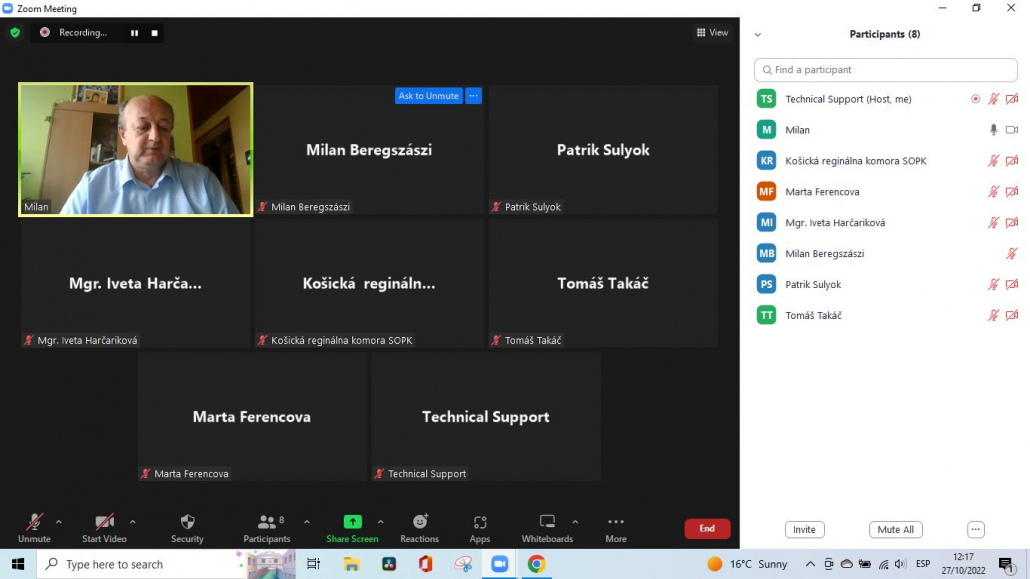Expand audio options arrow beside Unmute
The width and height of the screenshot is (1030, 579).
[x=59, y=521]
